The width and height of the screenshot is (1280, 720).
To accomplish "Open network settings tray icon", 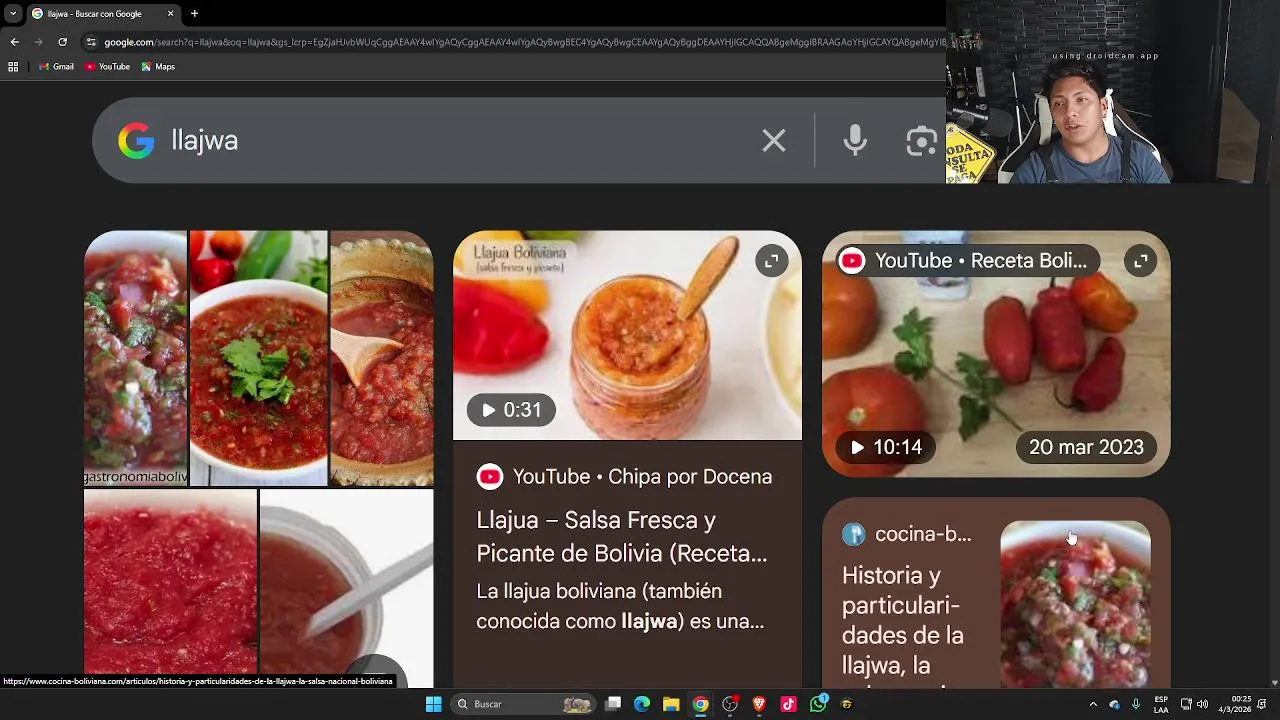I will (1185, 704).
